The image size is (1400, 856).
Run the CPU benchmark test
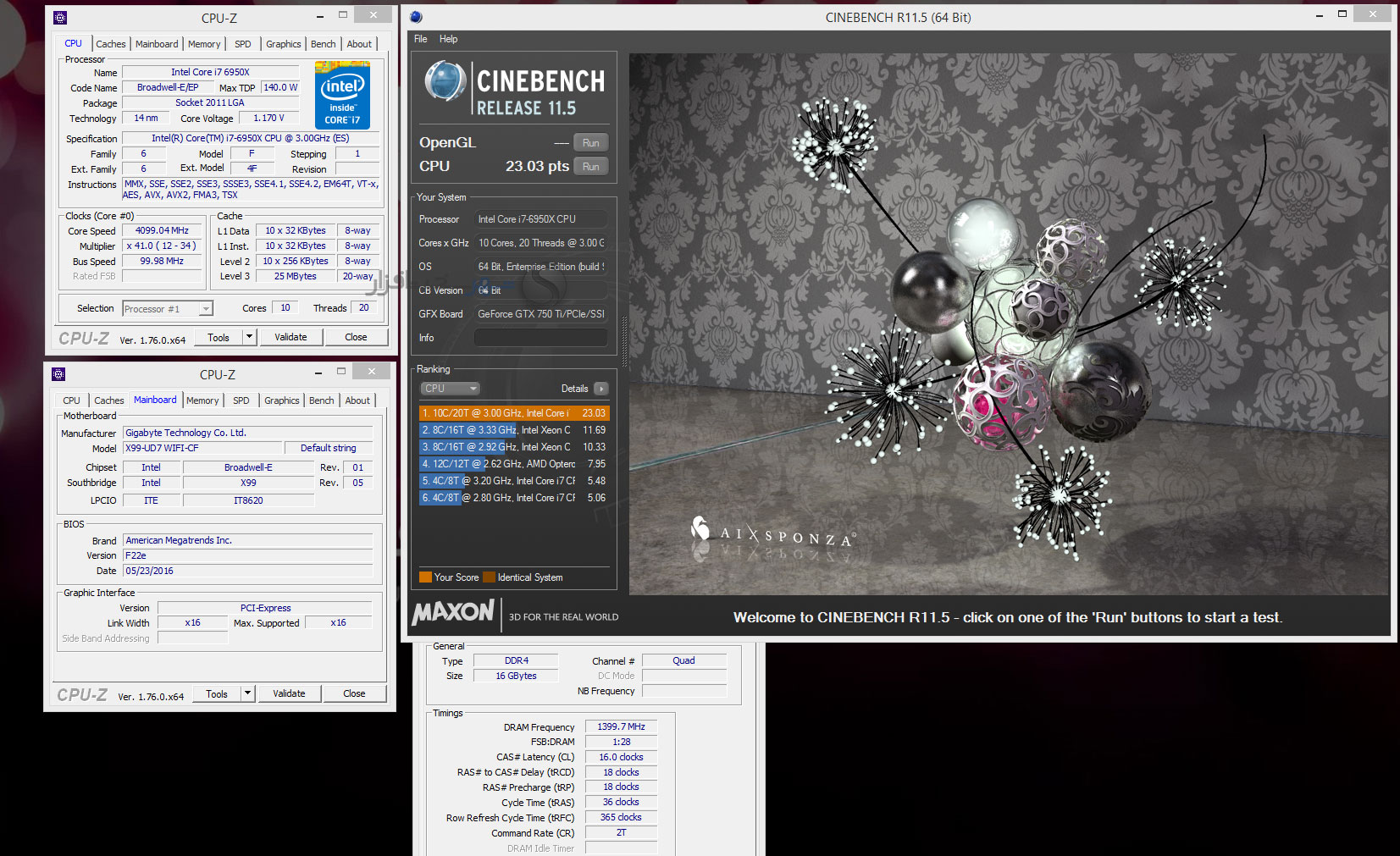coord(590,167)
